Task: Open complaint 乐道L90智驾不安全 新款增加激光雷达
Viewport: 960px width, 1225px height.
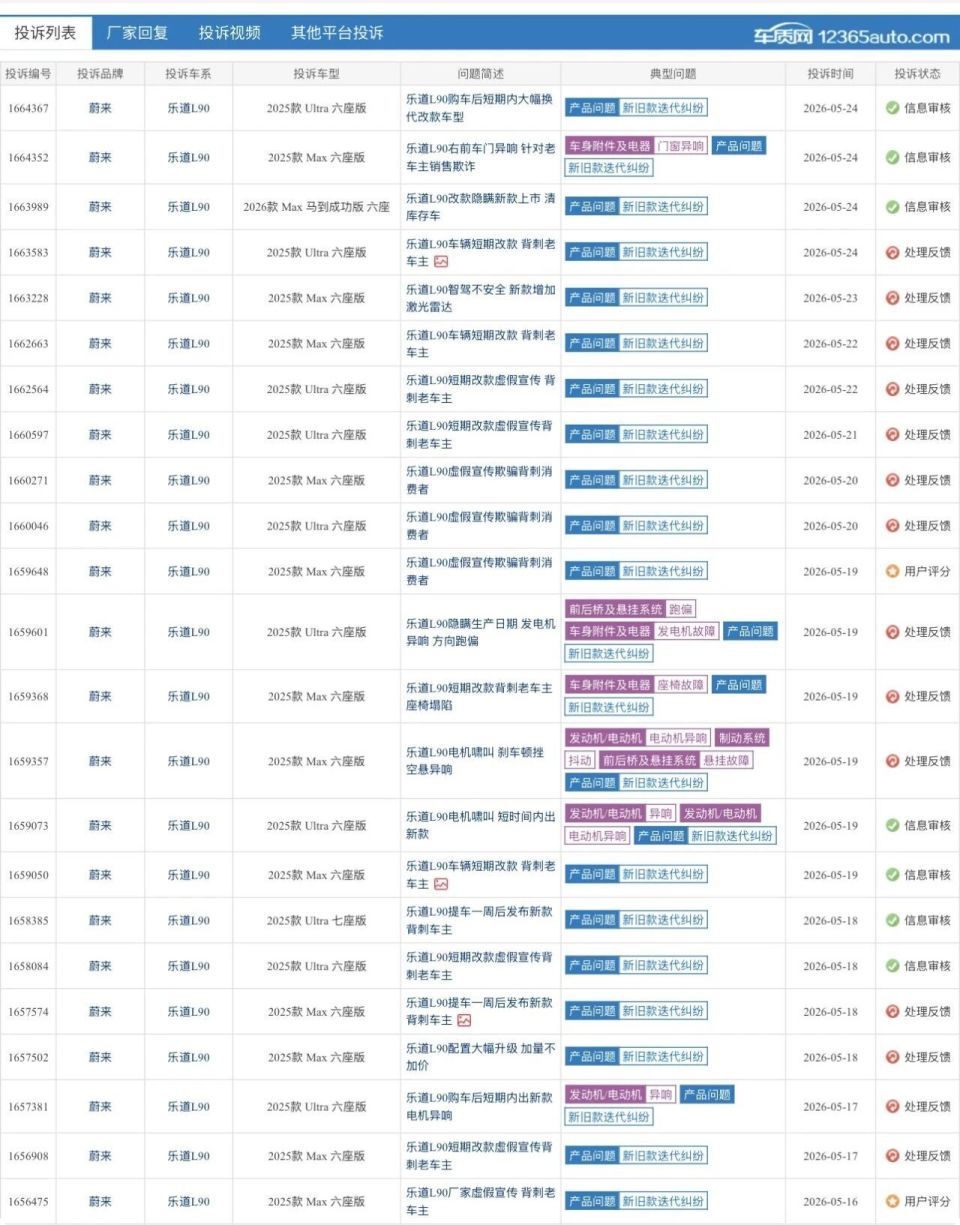Action: (x=481, y=298)
